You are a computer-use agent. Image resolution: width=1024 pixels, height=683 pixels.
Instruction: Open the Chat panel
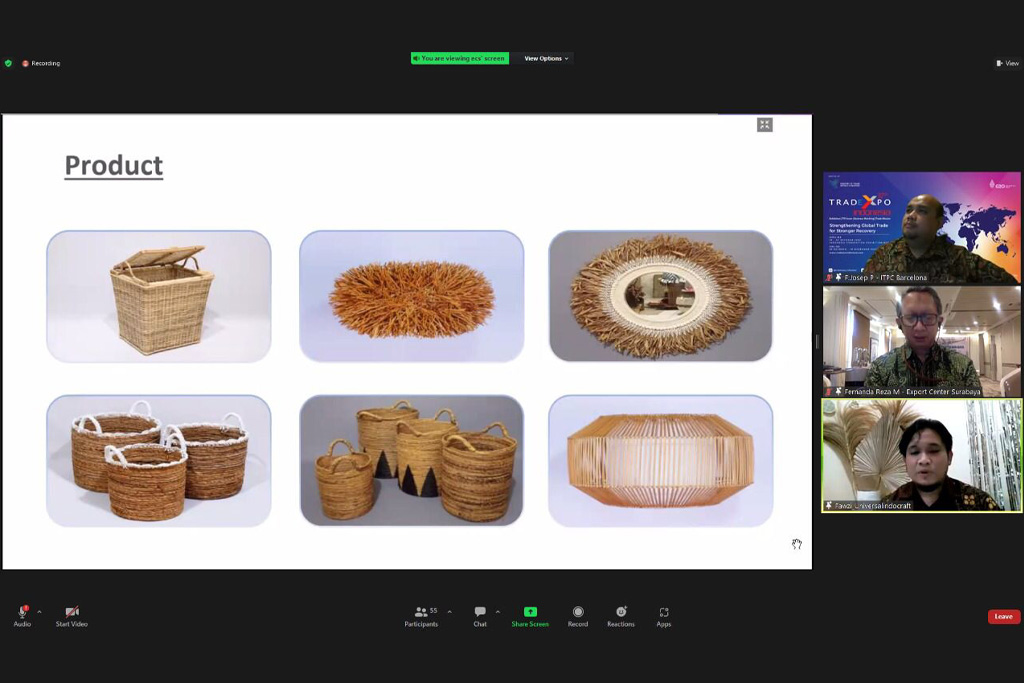(480, 612)
